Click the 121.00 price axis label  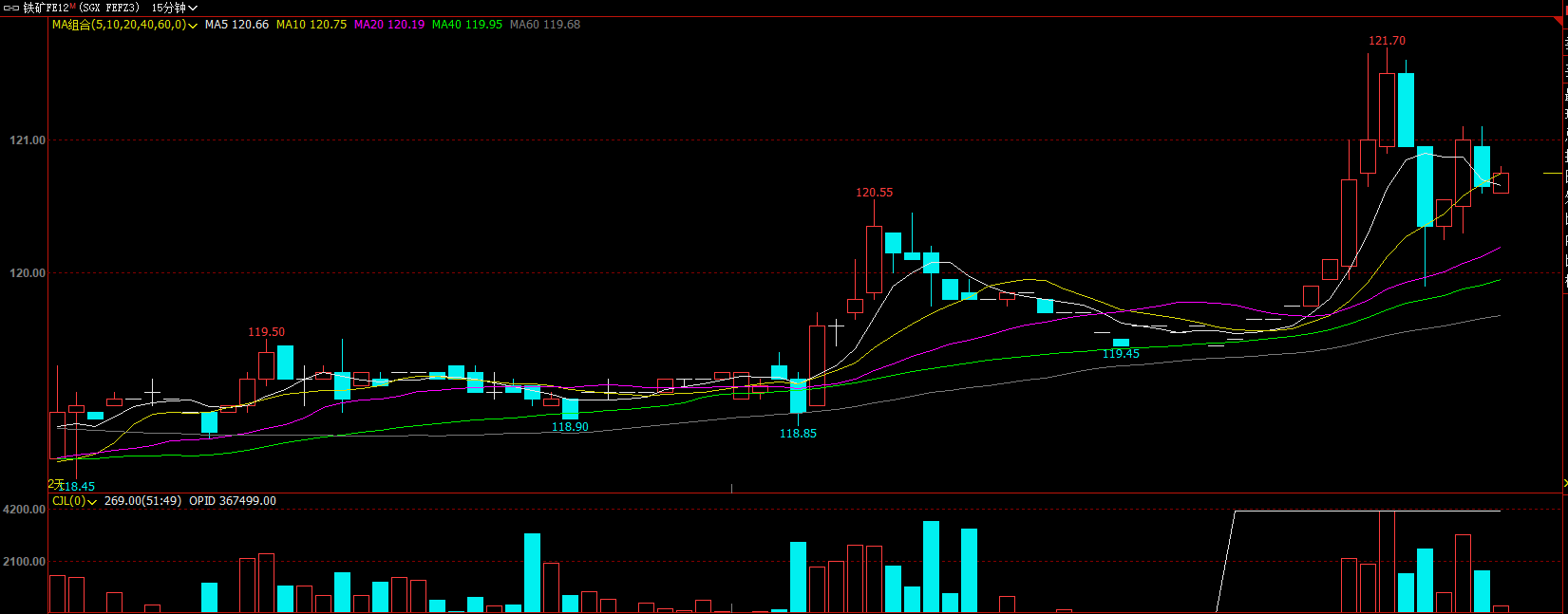[x=28, y=140]
